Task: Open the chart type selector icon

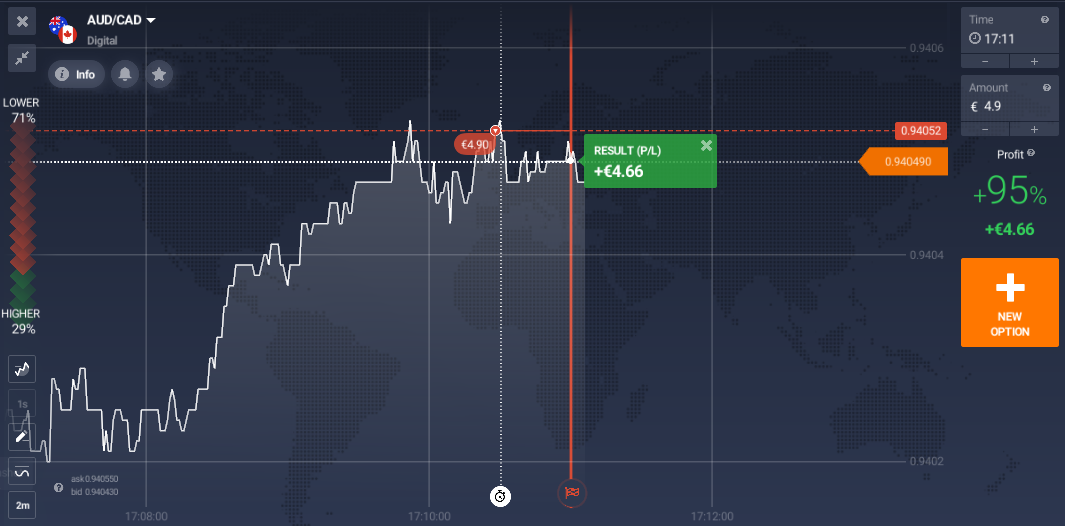Action: [22, 369]
